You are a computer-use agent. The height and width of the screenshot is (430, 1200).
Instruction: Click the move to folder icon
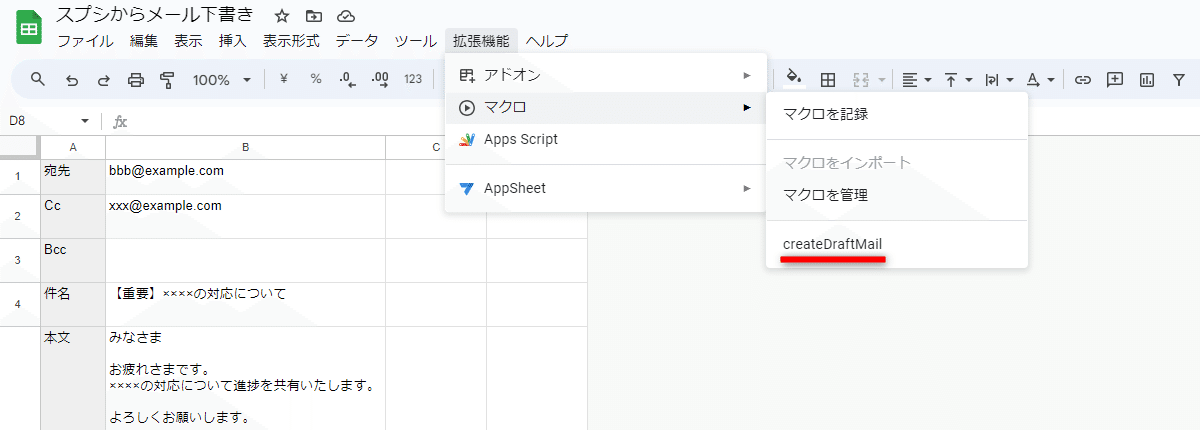[314, 16]
